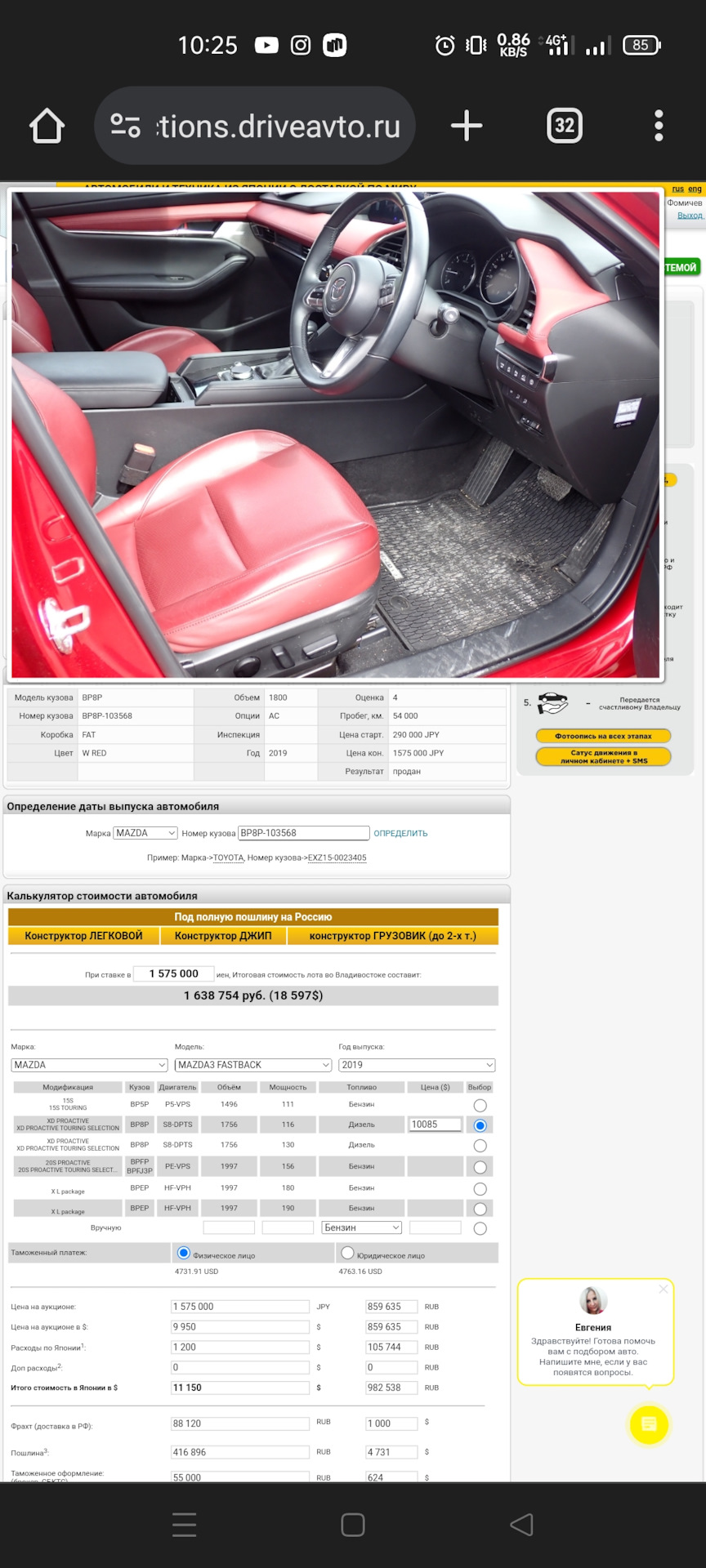
Task: Open browser three-dot menu
Action: (659, 126)
